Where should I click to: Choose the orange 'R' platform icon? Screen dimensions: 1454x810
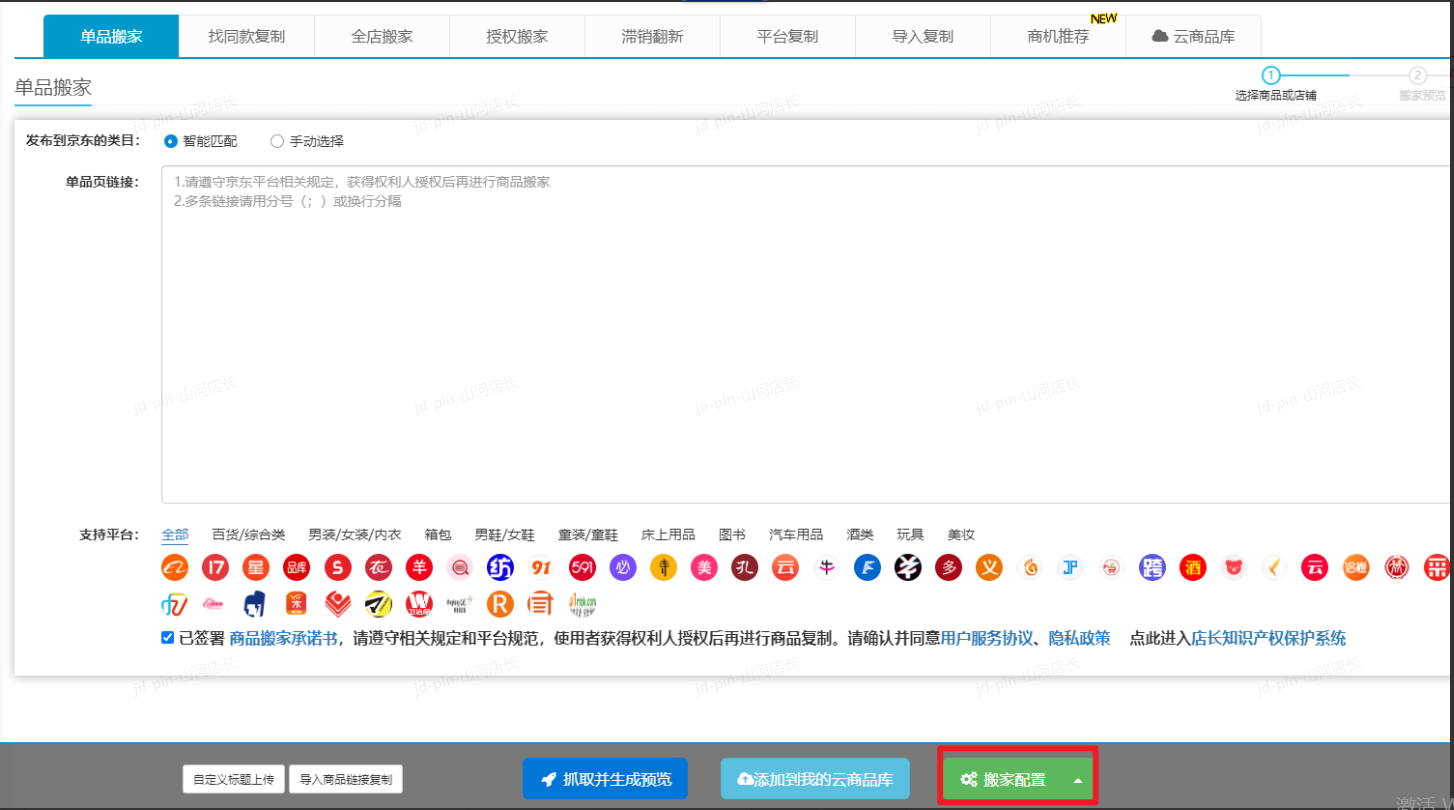click(500, 604)
